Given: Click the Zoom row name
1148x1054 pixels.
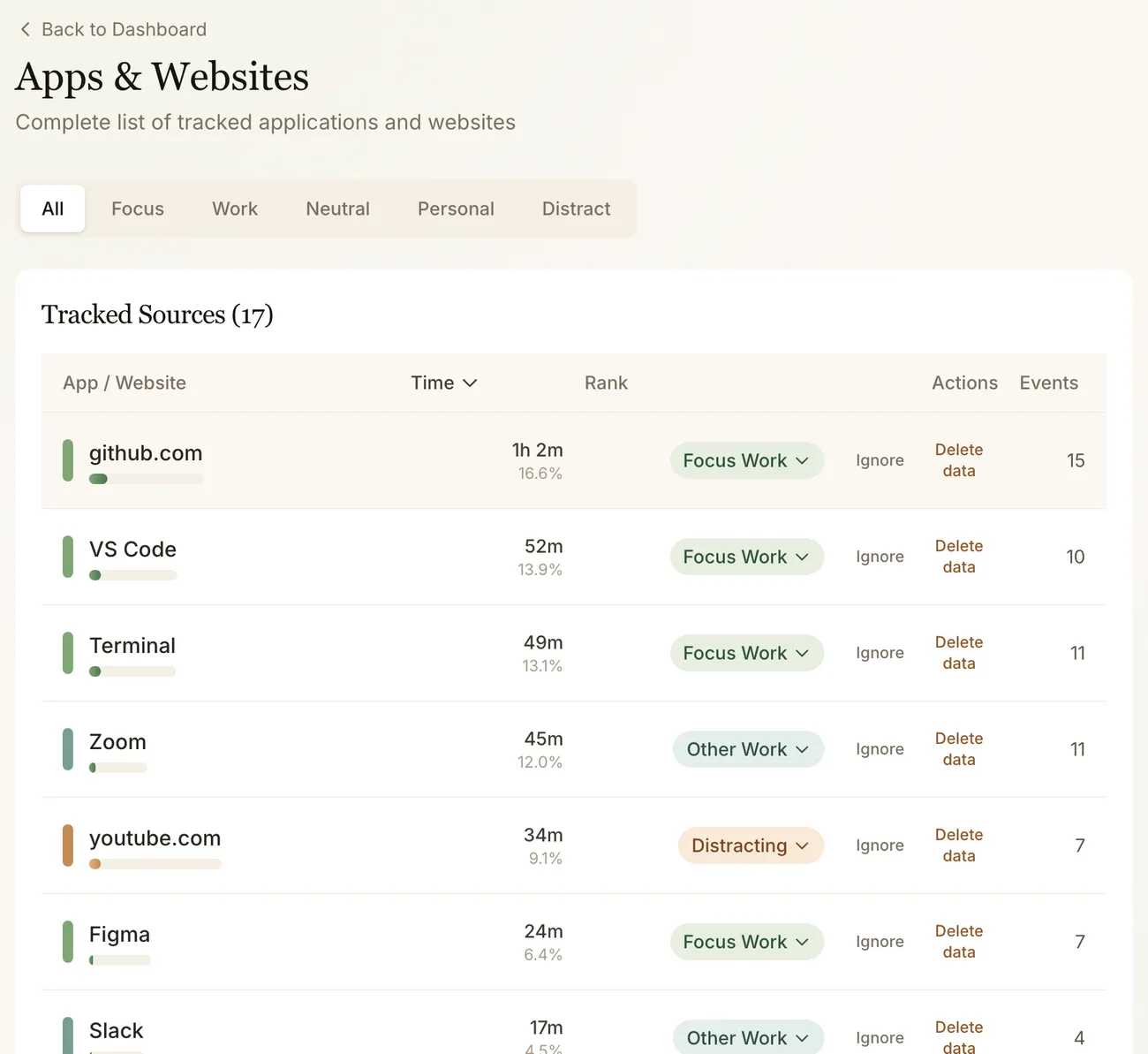Looking at the screenshot, I should click(x=117, y=742).
